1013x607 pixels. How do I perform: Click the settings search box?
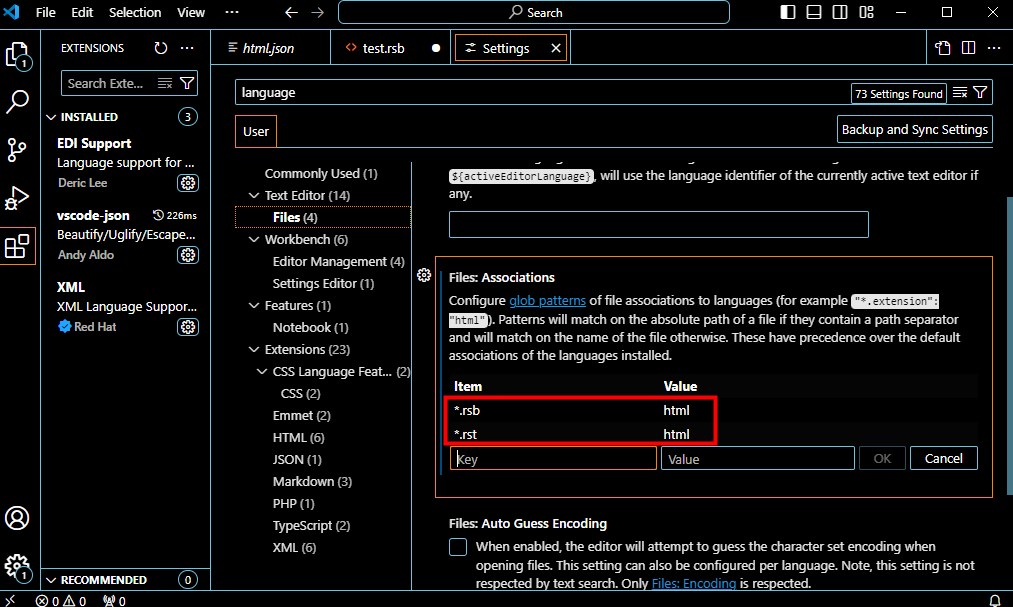(543, 93)
